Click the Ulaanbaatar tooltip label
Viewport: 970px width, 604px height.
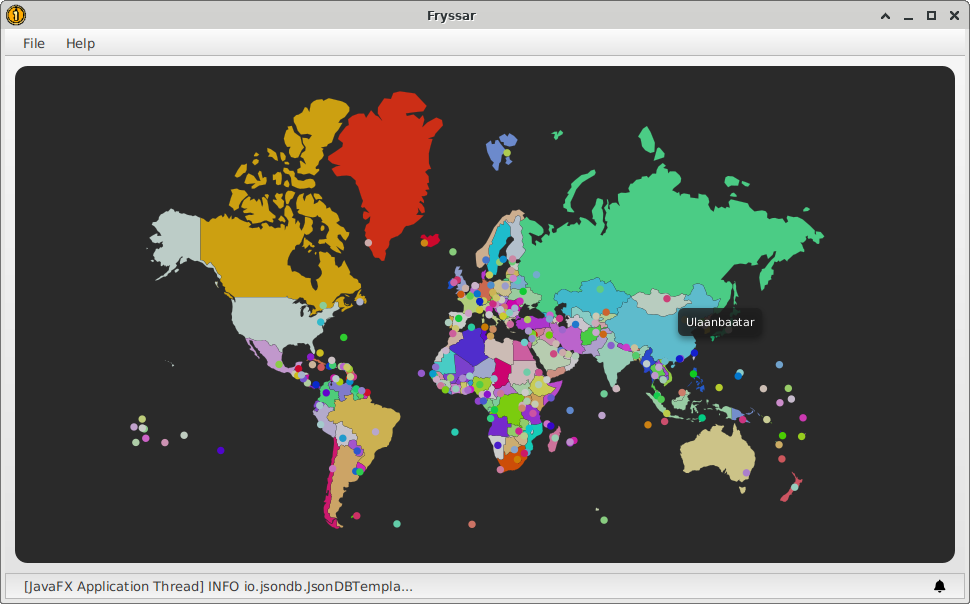pyautogui.click(x=719, y=322)
